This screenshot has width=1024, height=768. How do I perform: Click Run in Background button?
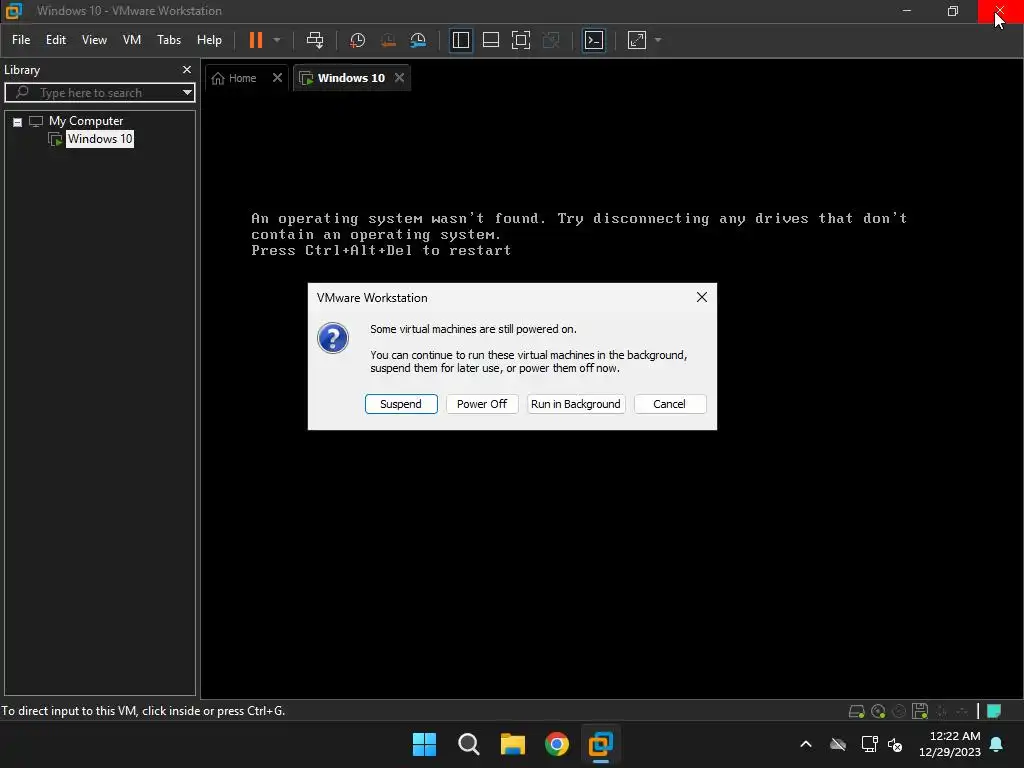pyautogui.click(x=575, y=404)
